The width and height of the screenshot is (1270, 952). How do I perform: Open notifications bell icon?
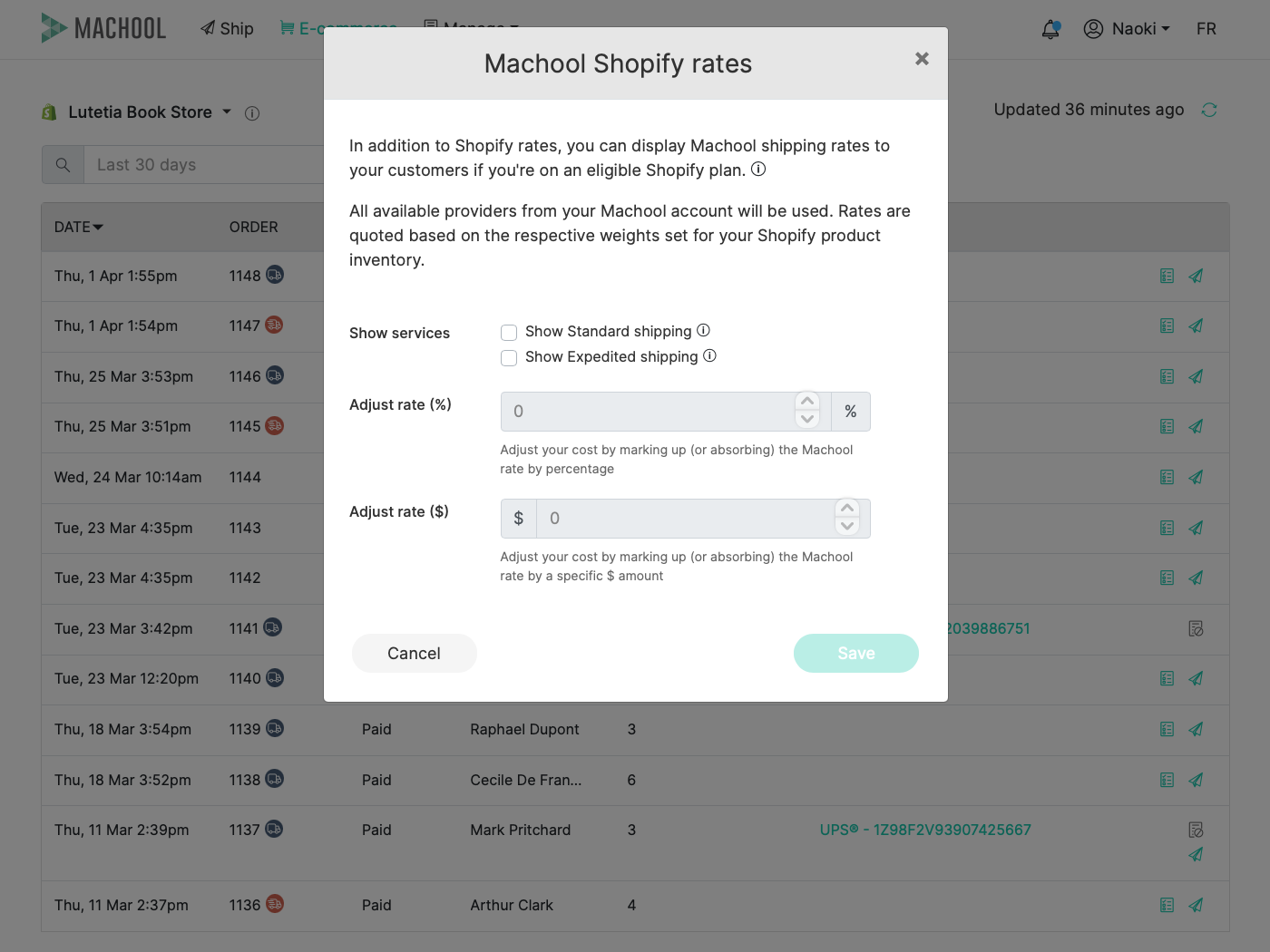point(1050,29)
